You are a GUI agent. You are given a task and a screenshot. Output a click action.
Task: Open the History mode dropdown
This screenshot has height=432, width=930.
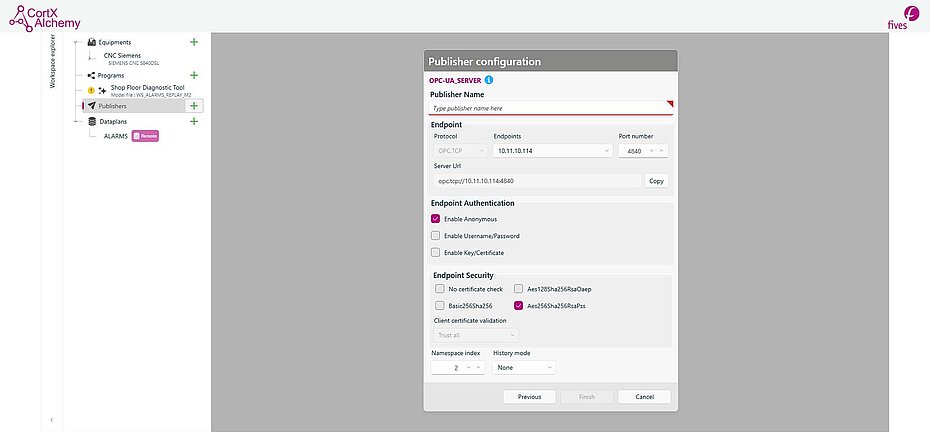[523, 367]
